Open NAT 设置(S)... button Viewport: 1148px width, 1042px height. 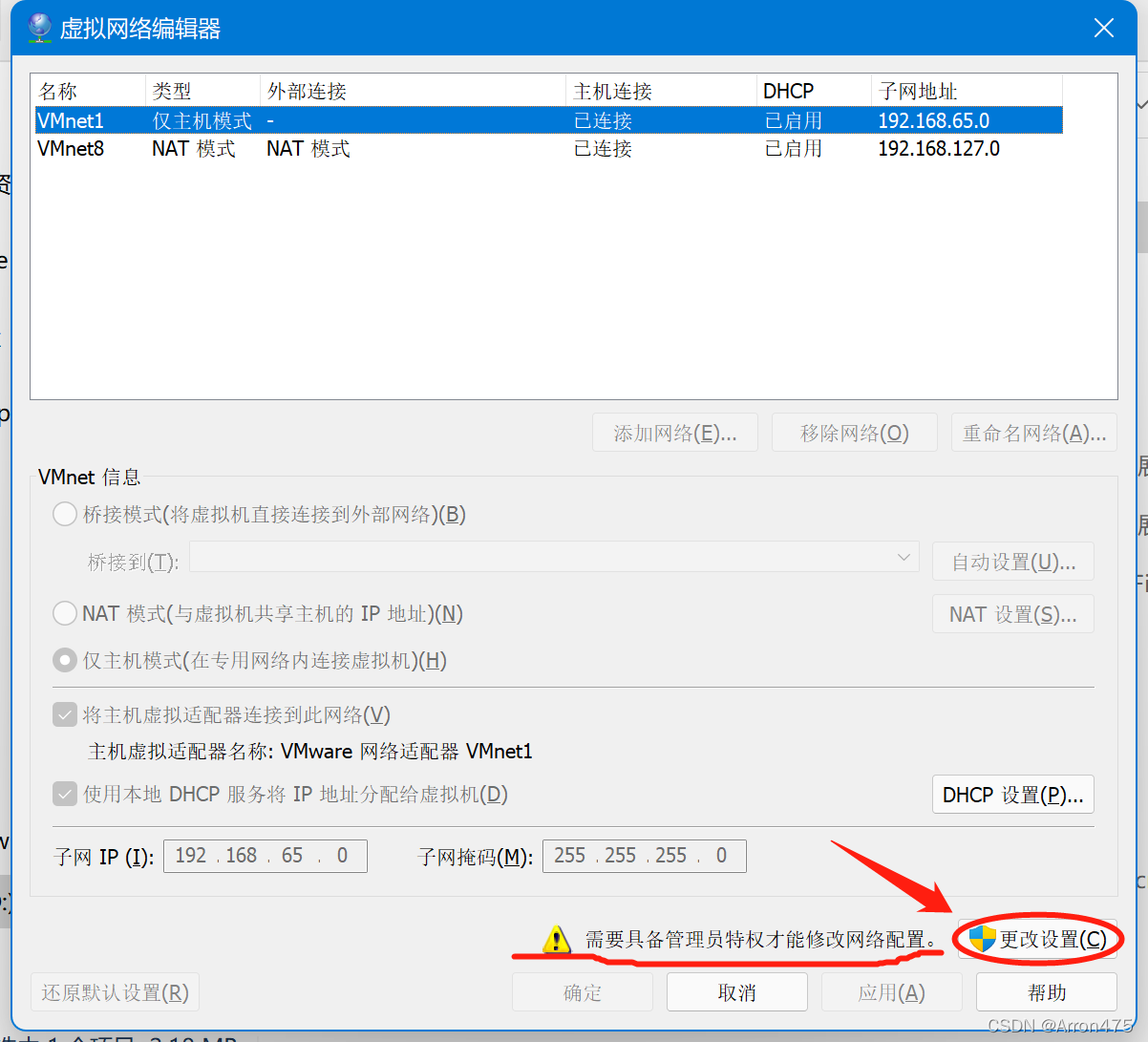pyautogui.click(x=1013, y=615)
